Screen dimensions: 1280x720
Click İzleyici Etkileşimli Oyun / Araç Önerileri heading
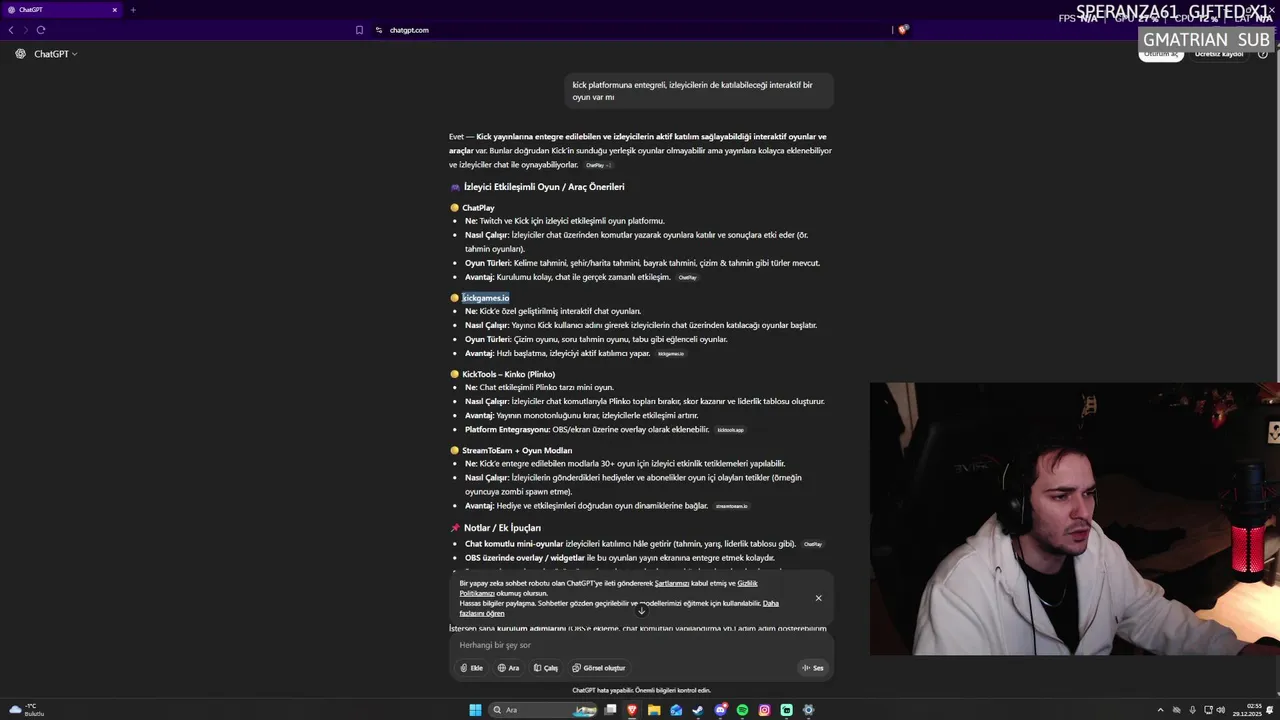544,187
